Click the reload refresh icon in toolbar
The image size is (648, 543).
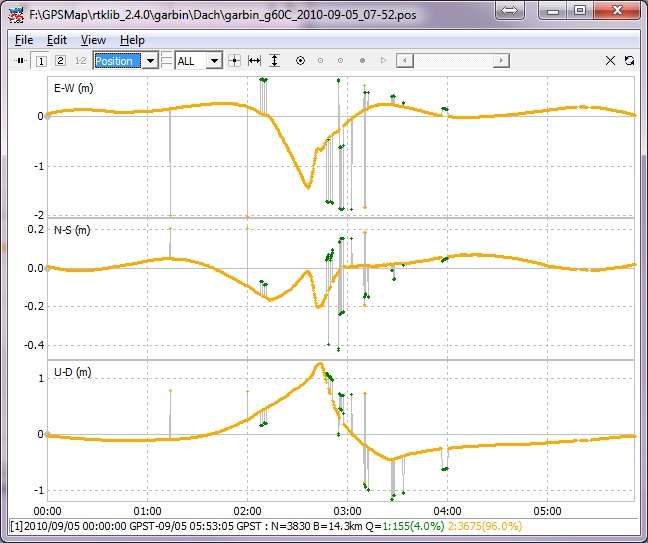pos(629,61)
